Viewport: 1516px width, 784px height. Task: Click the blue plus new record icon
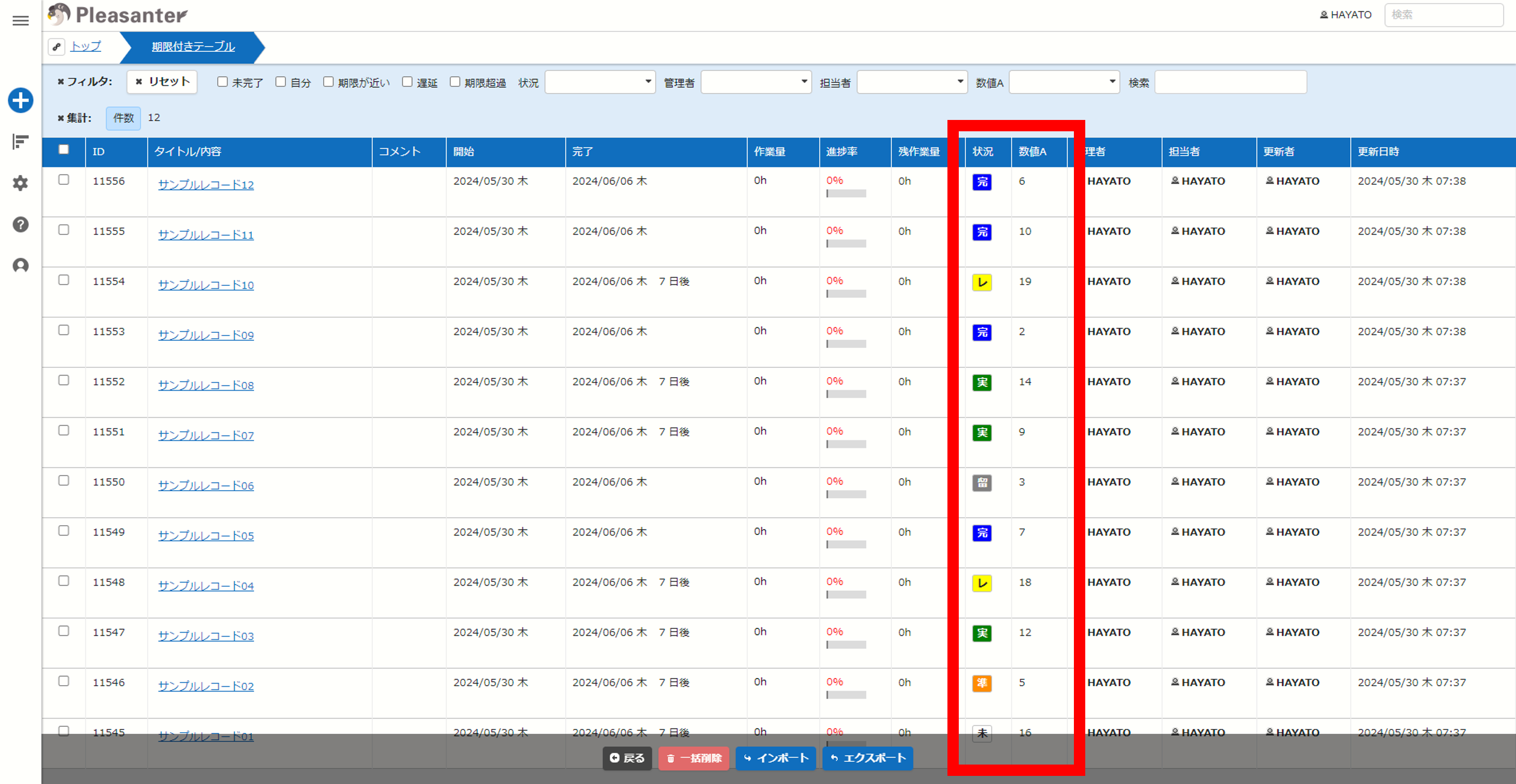coord(21,100)
